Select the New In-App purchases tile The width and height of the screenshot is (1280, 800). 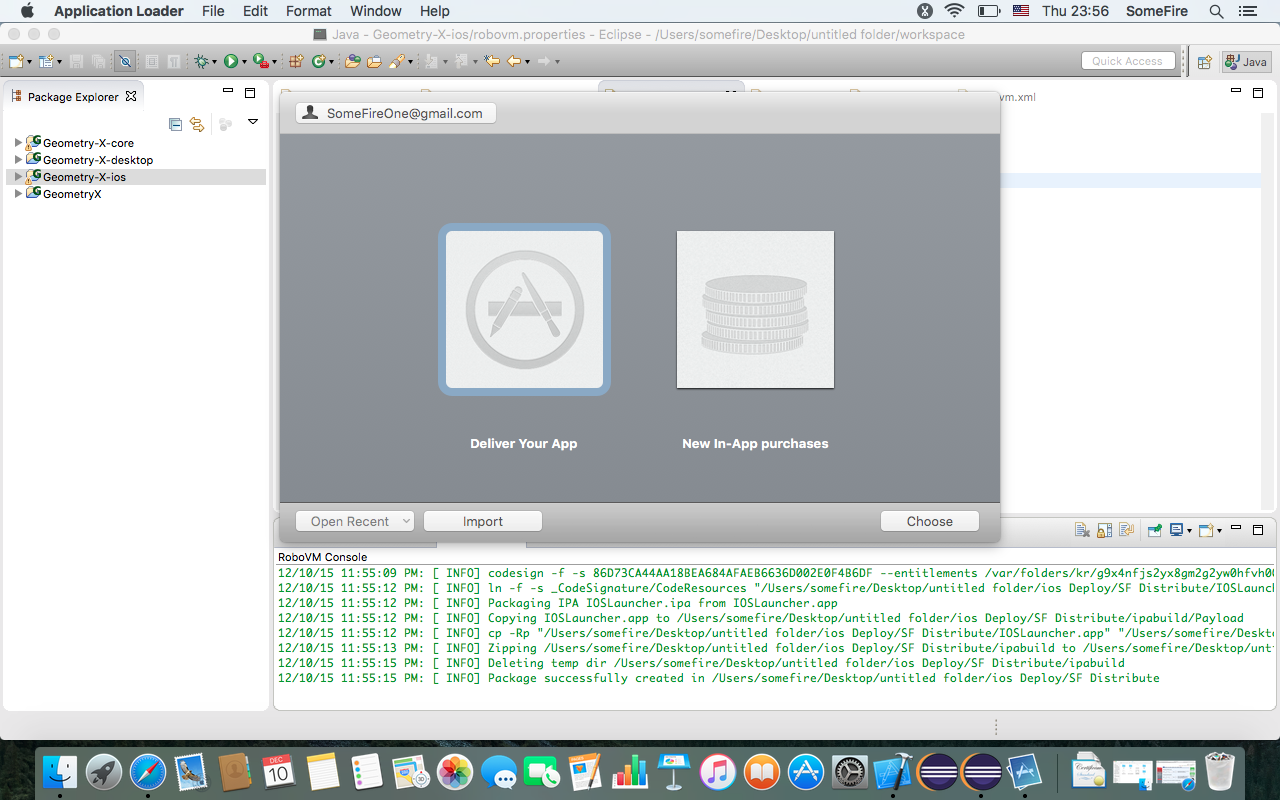[x=755, y=310]
